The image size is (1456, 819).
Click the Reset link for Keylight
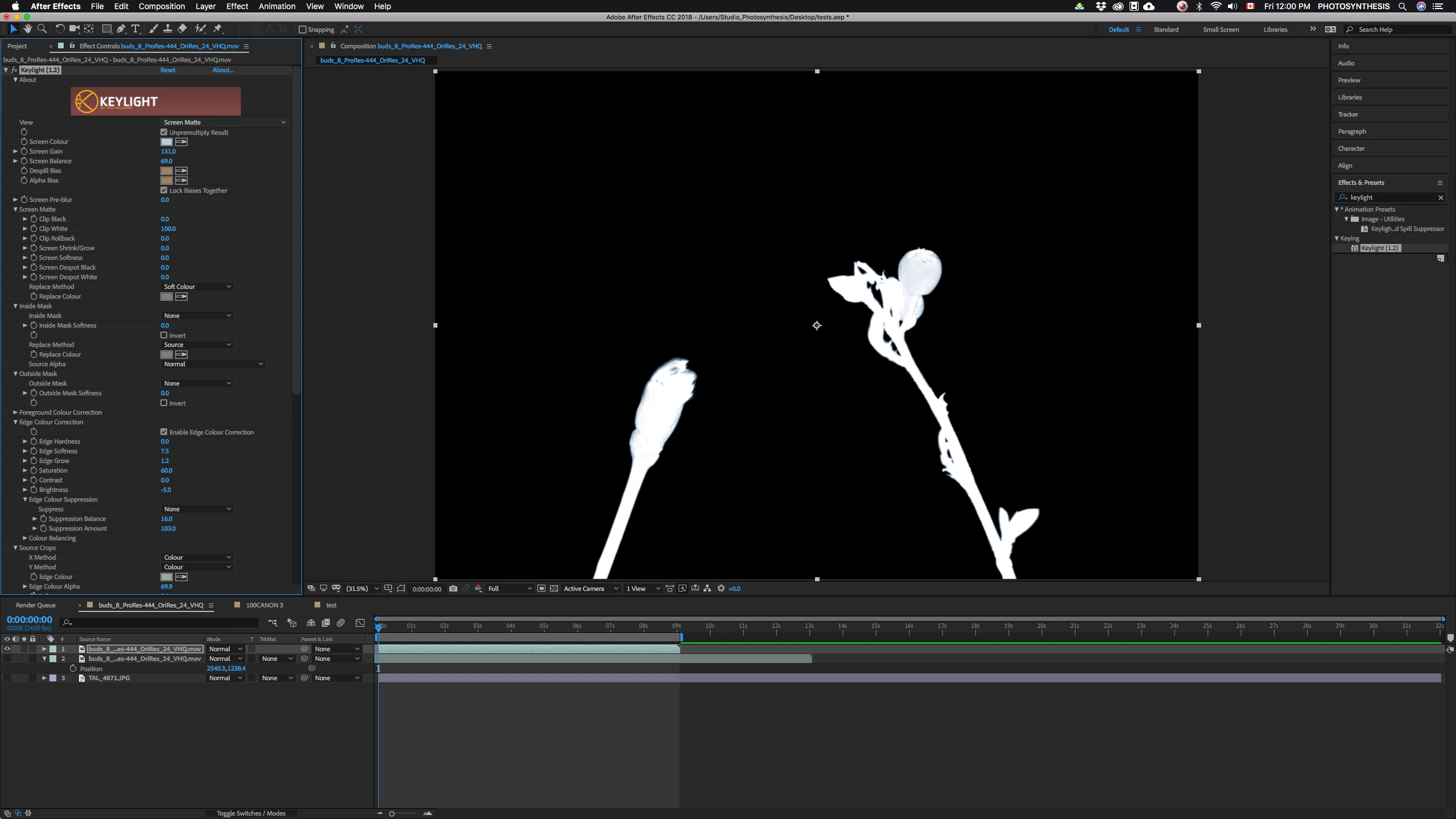(167, 70)
